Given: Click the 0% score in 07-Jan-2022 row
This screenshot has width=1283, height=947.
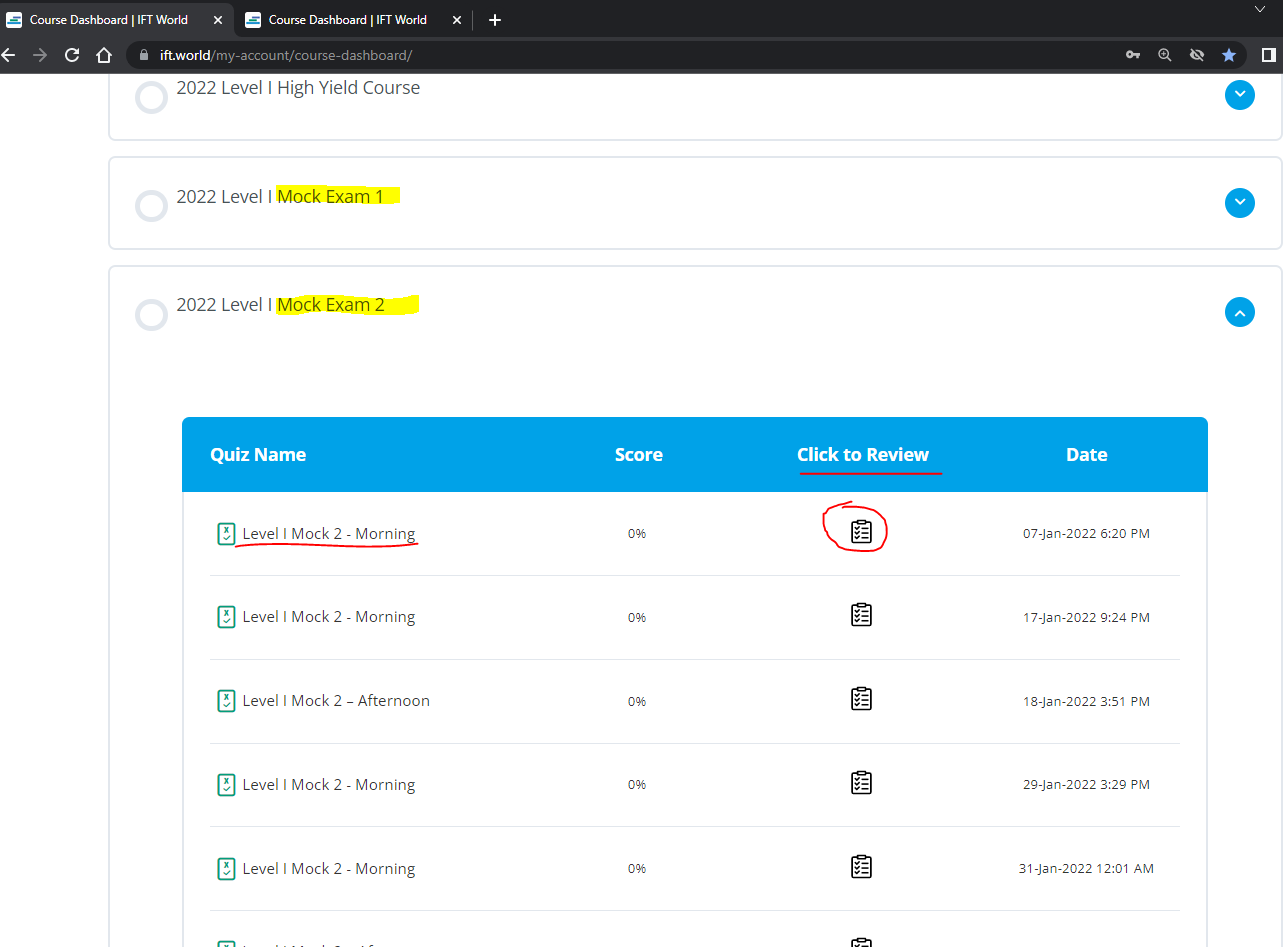Looking at the screenshot, I should [x=637, y=534].
